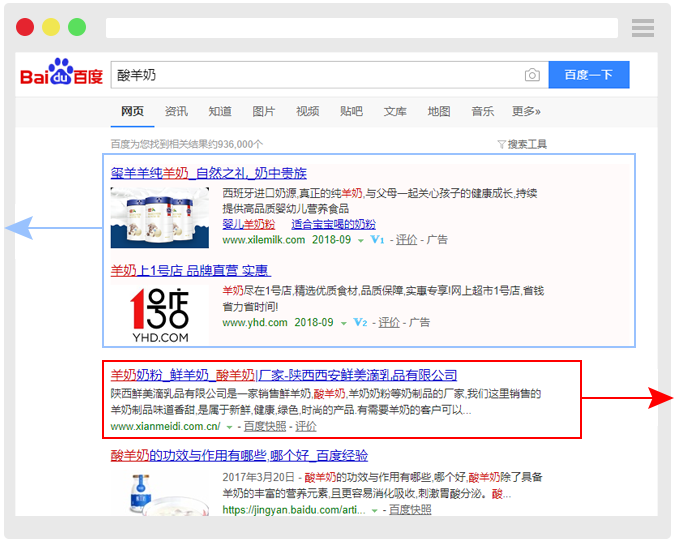Open the hamburger menu in the browser mockup
This screenshot has width=676, height=540.
pos(643,28)
